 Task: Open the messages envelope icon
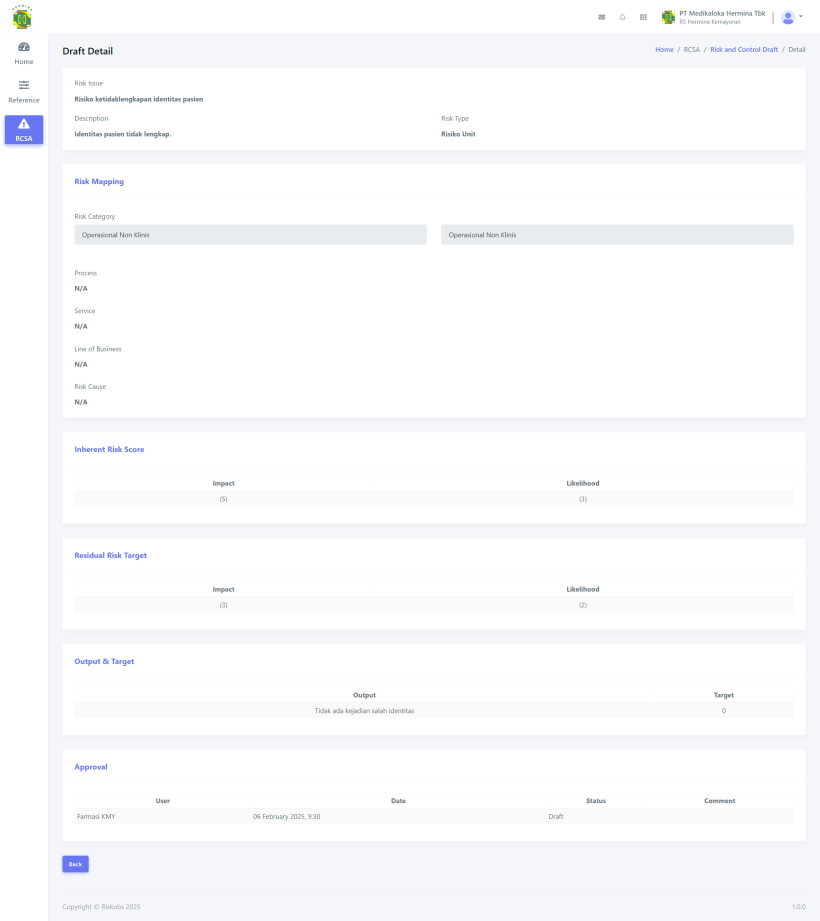(601, 17)
